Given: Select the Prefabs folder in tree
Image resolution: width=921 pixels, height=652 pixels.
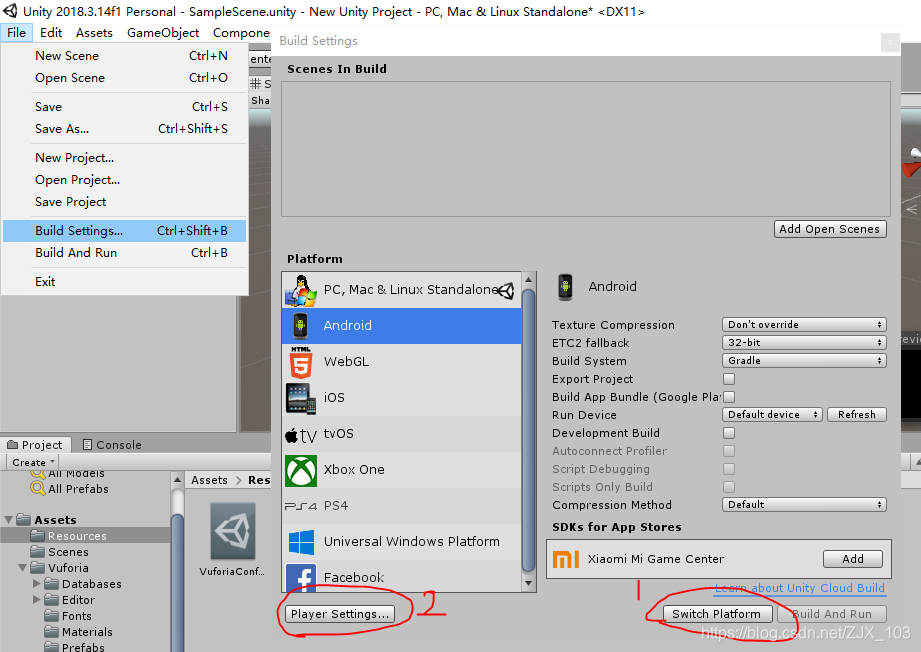Looking at the screenshot, I should pos(83,647).
